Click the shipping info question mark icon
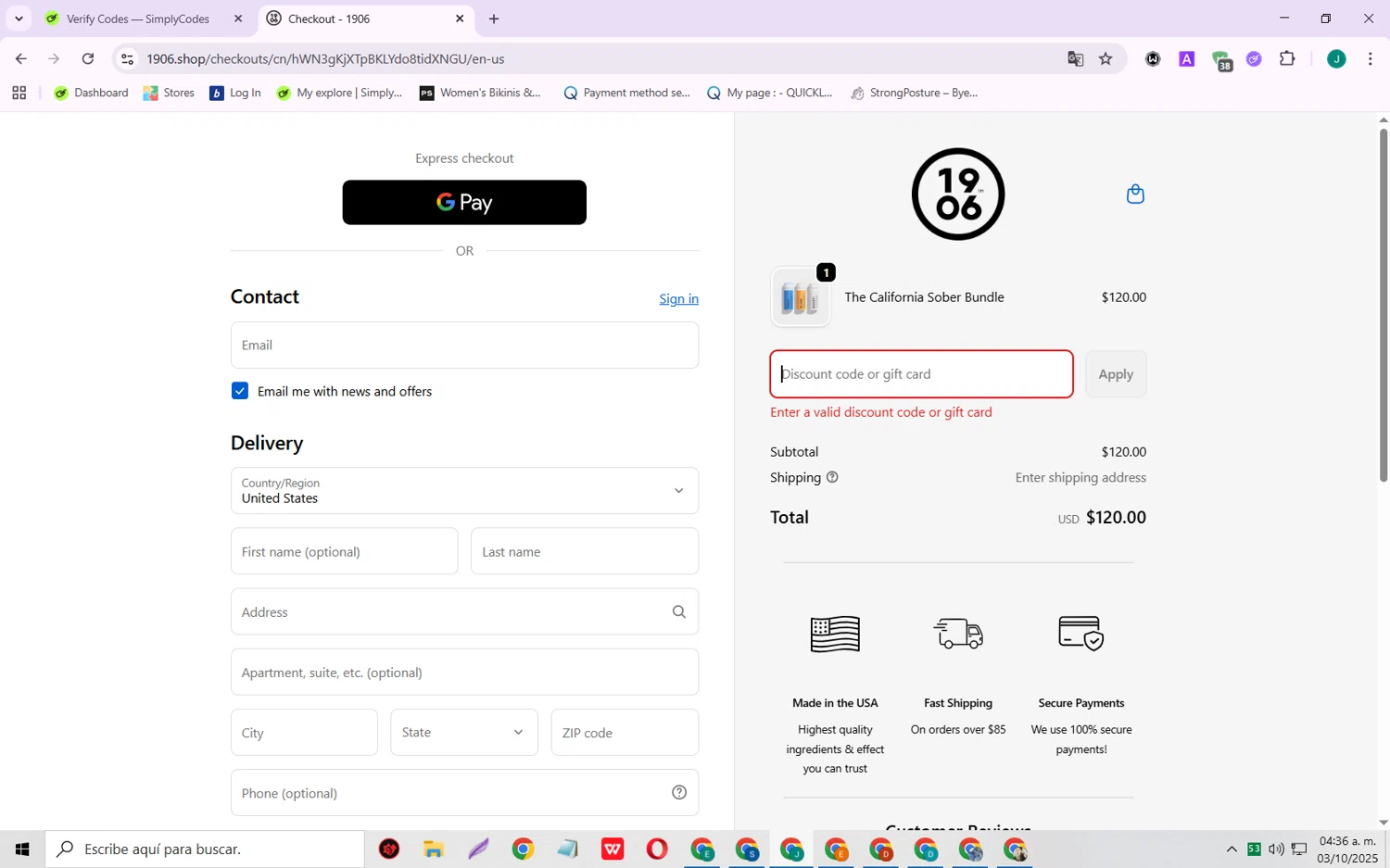The image size is (1390, 868). tap(832, 477)
